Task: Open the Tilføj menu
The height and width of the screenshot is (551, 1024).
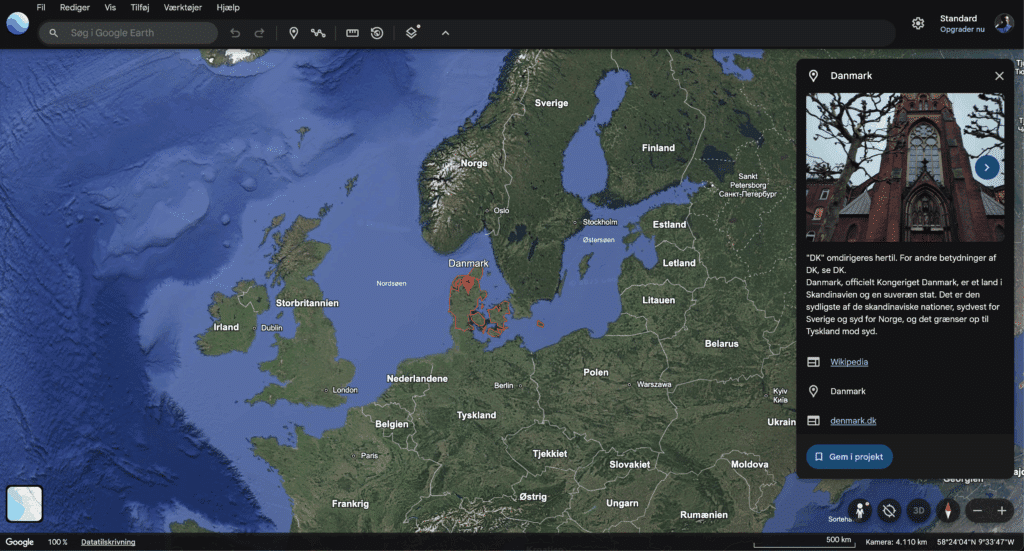Action: coord(140,7)
